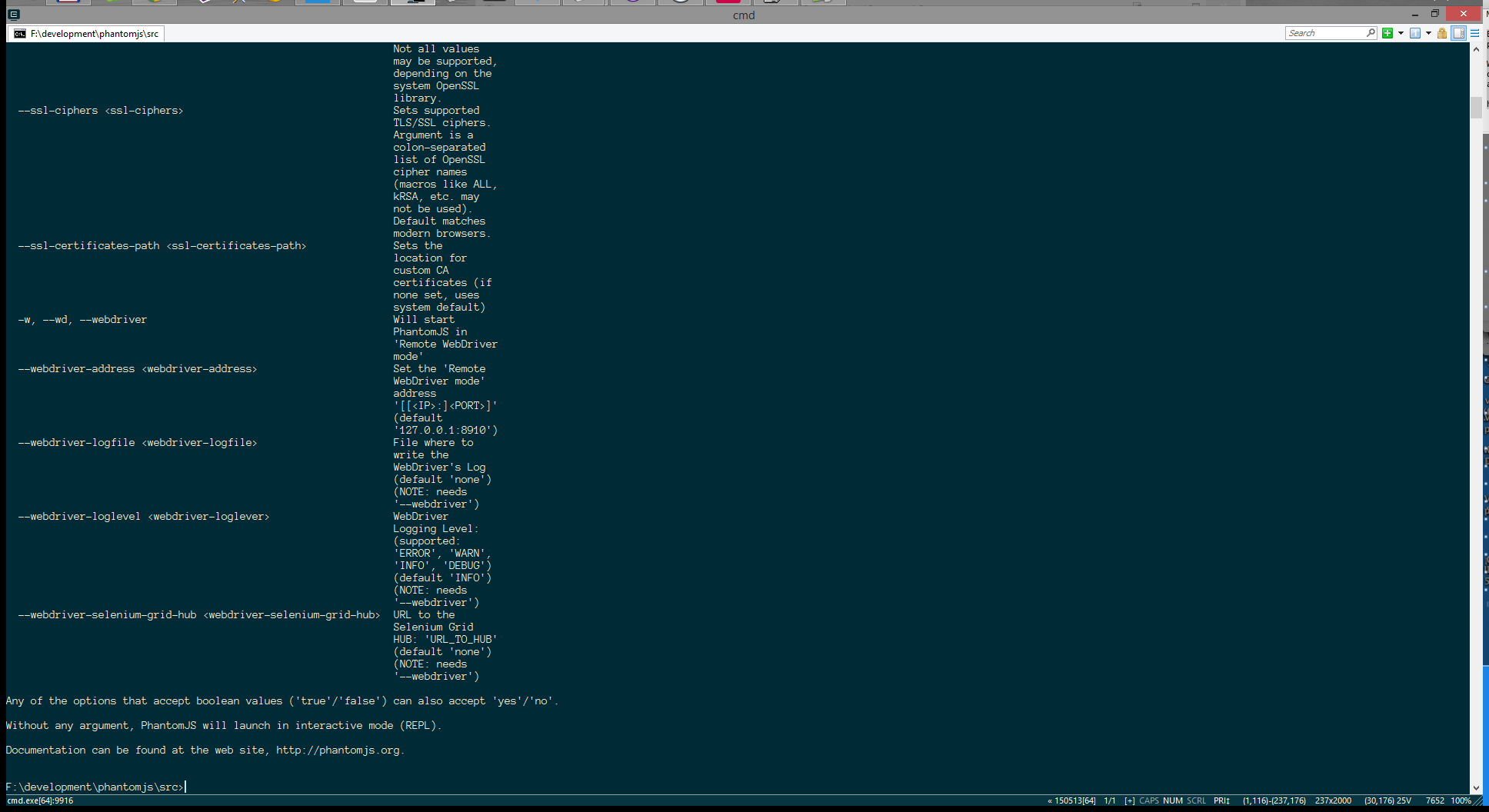Click the active console number icon
Image resolution: width=1489 pixels, height=812 pixels.
(1415, 33)
